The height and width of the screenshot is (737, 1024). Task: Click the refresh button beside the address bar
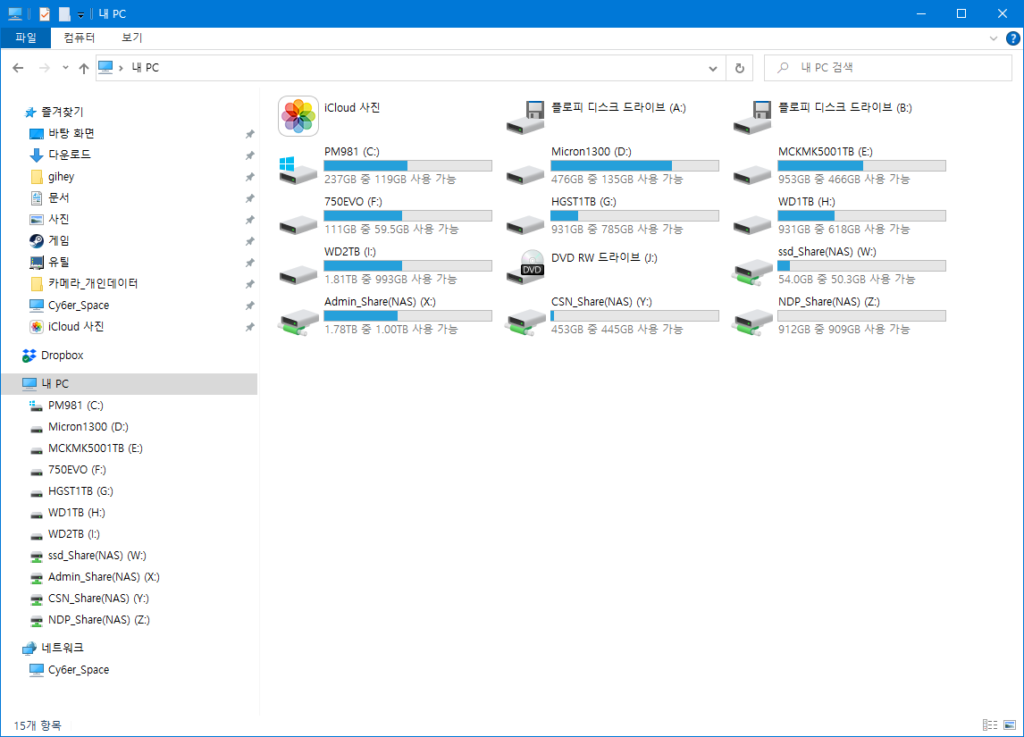click(739, 68)
